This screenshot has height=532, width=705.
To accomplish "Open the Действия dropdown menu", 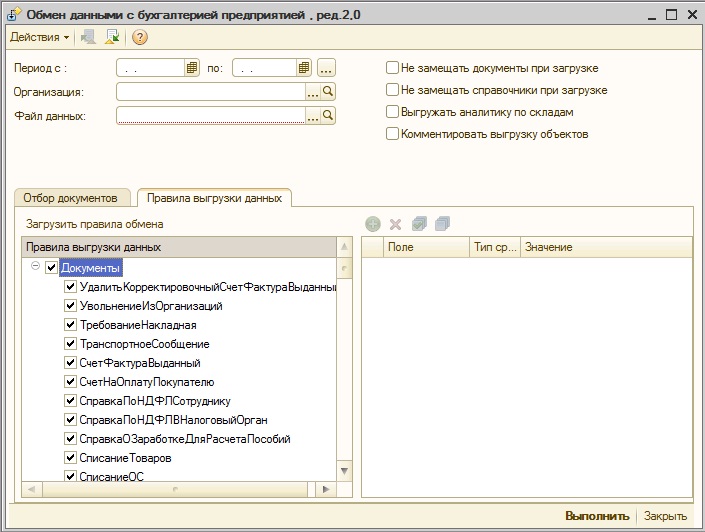I will coord(39,37).
